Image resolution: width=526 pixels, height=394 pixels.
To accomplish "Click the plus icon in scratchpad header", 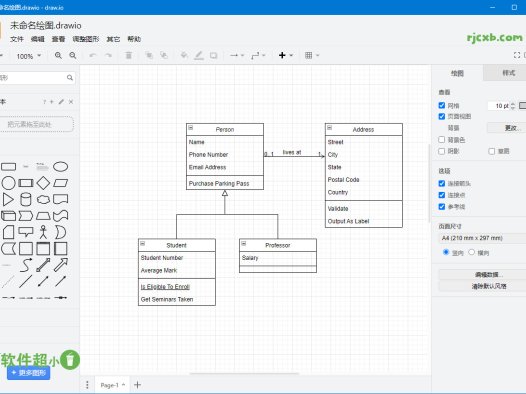I will (x=52, y=102).
